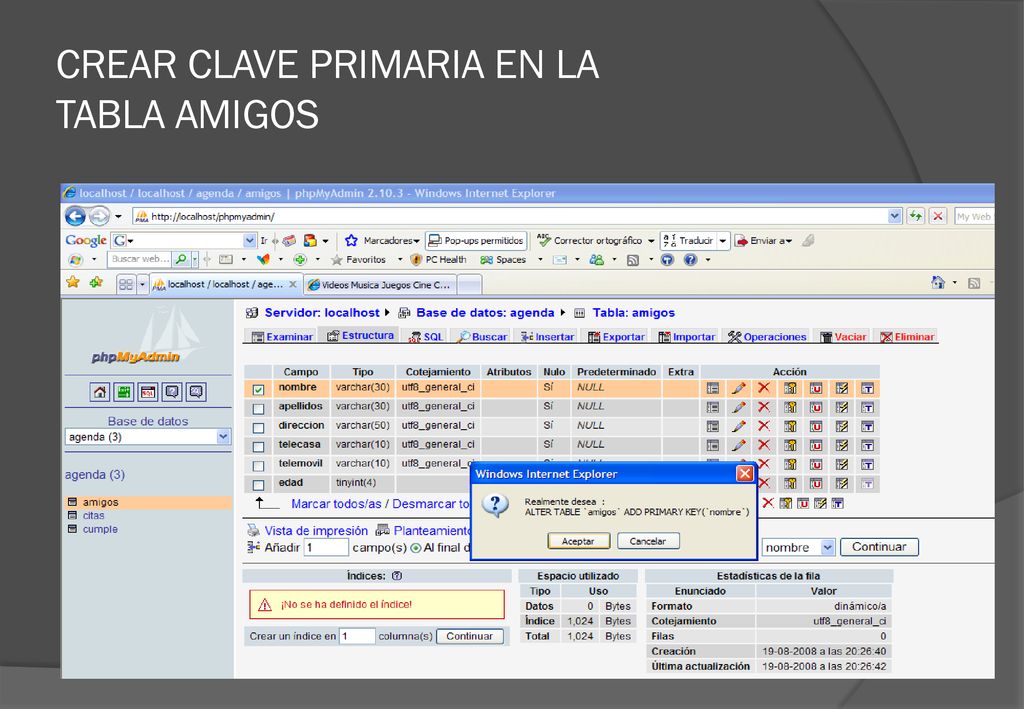Open the cumple table in sidebar
This screenshot has width=1024, height=709.
100,529
